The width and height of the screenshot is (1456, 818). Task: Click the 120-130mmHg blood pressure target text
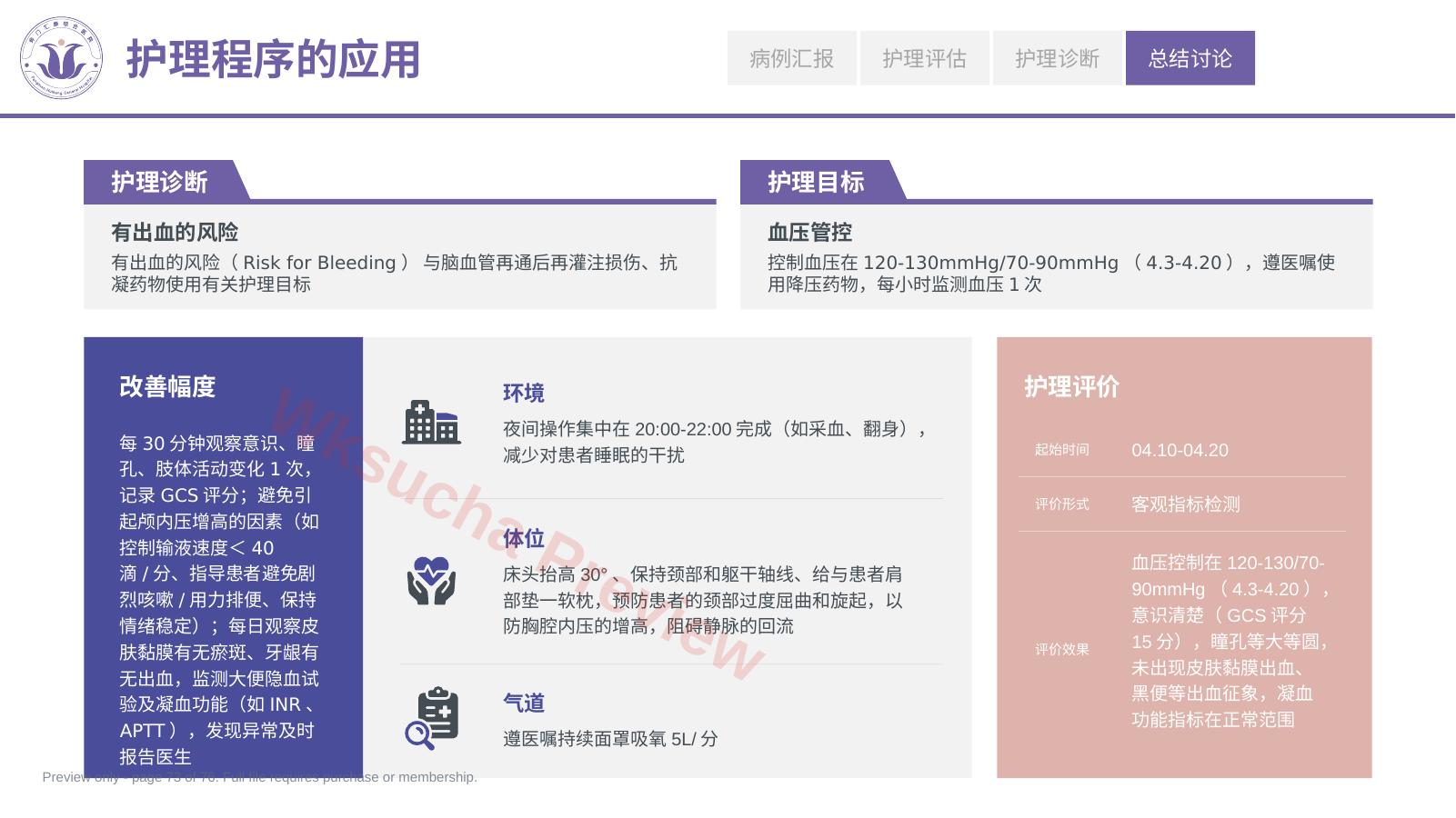click(1050, 273)
